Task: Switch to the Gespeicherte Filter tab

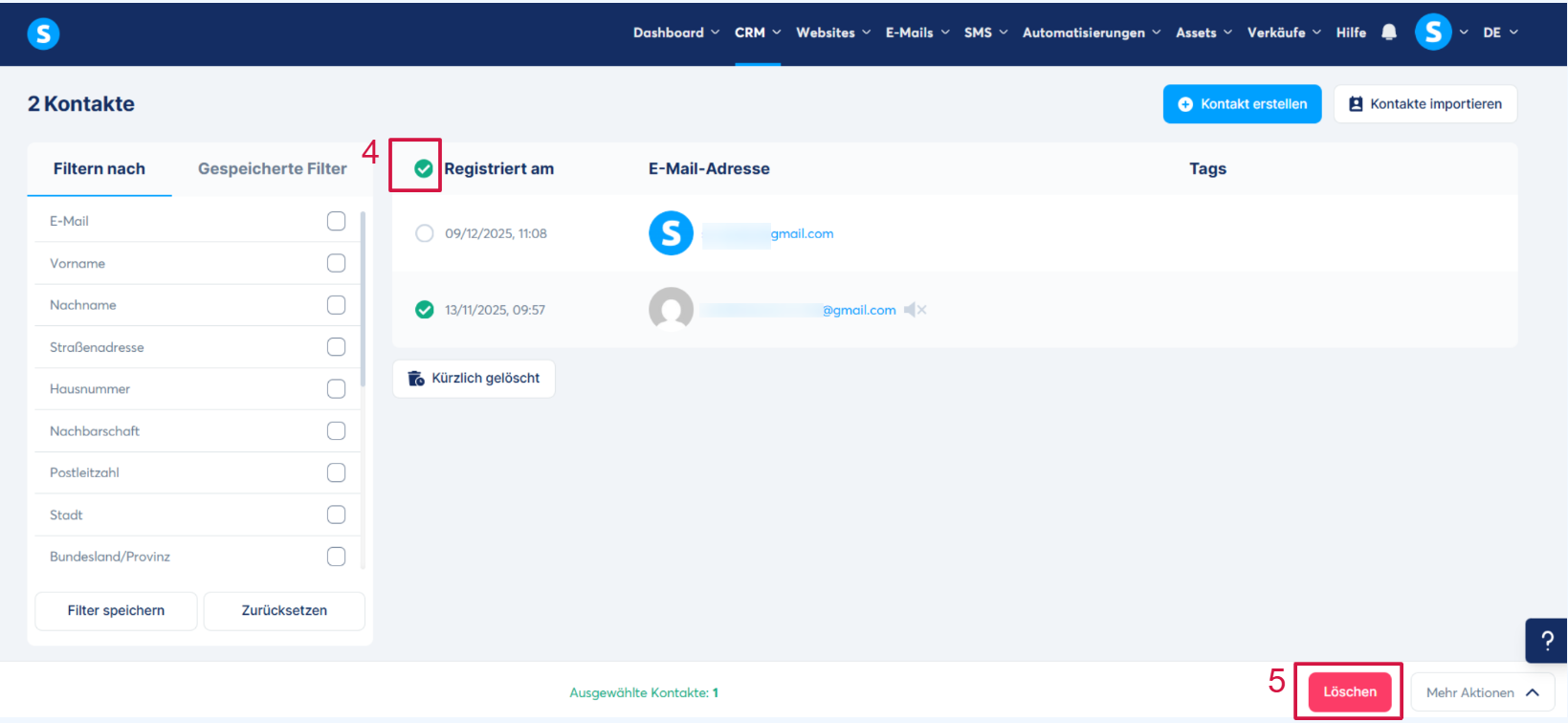Action: (x=272, y=169)
